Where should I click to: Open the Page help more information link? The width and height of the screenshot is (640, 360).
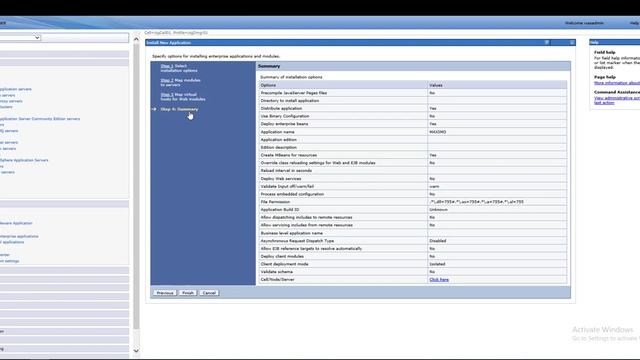(x=617, y=83)
